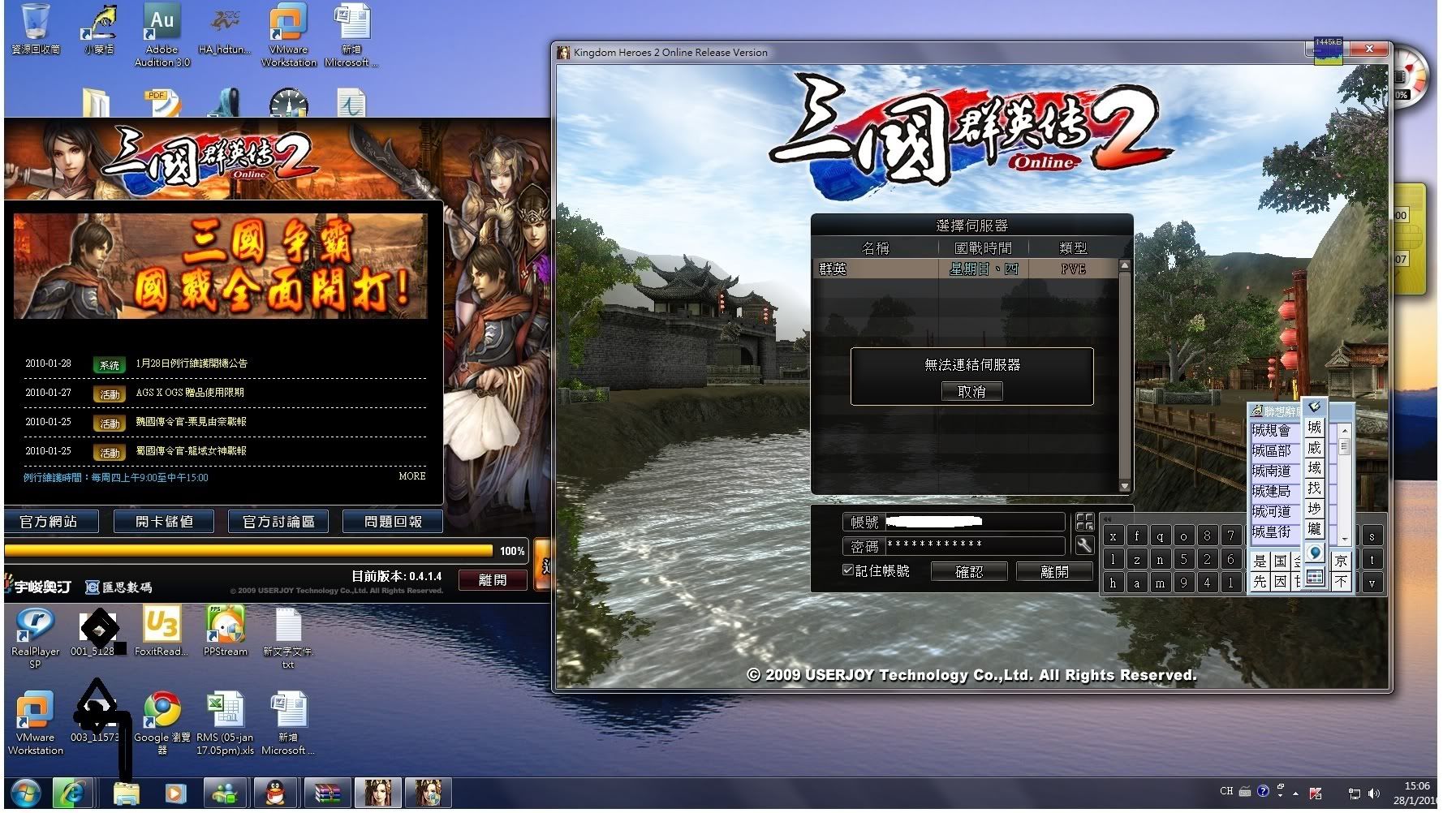Open the wrench settings icon beside password field
The height and width of the screenshot is (813, 1456).
(x=1084, y=545)
